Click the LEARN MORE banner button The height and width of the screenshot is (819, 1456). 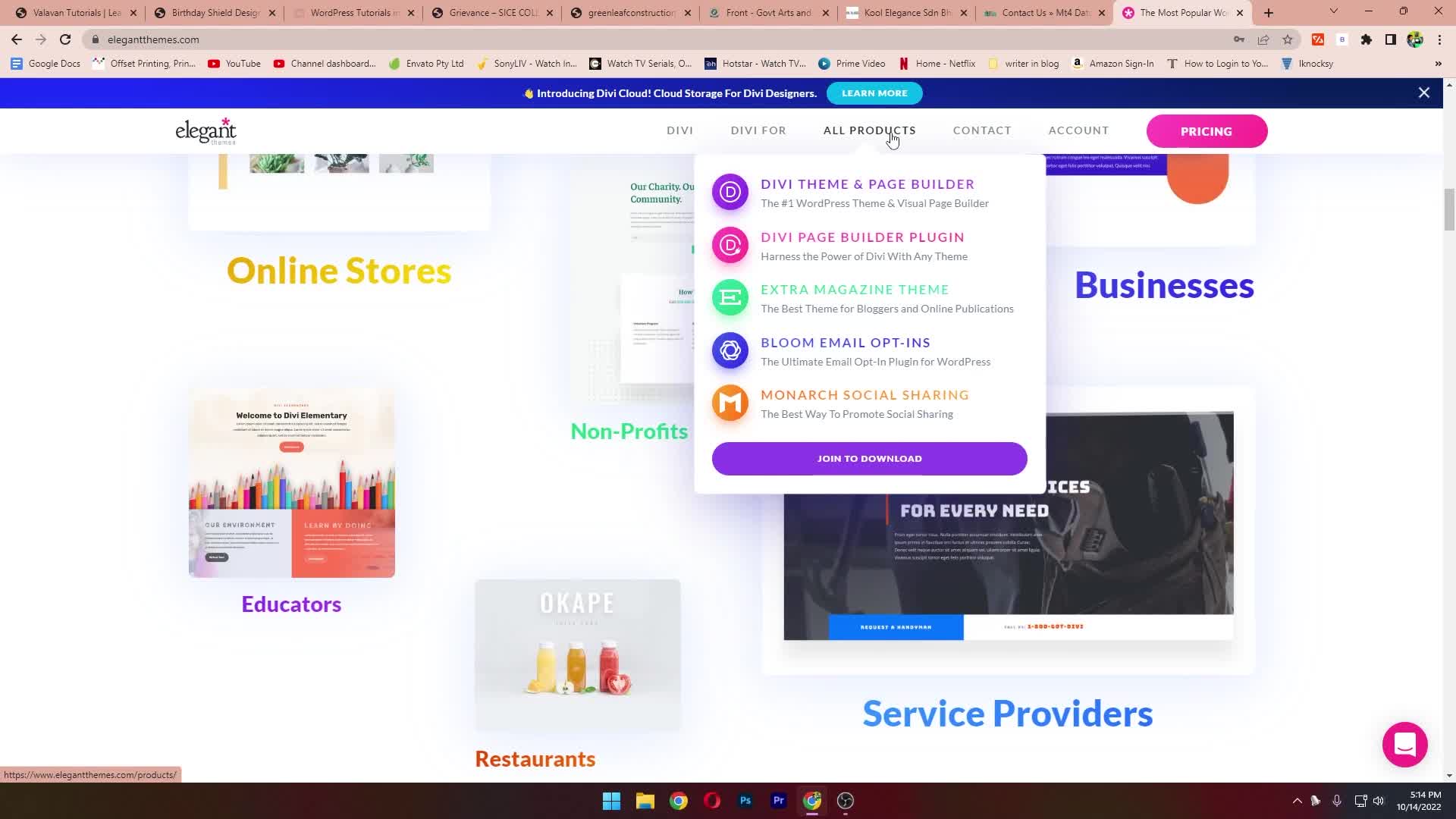pos(874,93)
